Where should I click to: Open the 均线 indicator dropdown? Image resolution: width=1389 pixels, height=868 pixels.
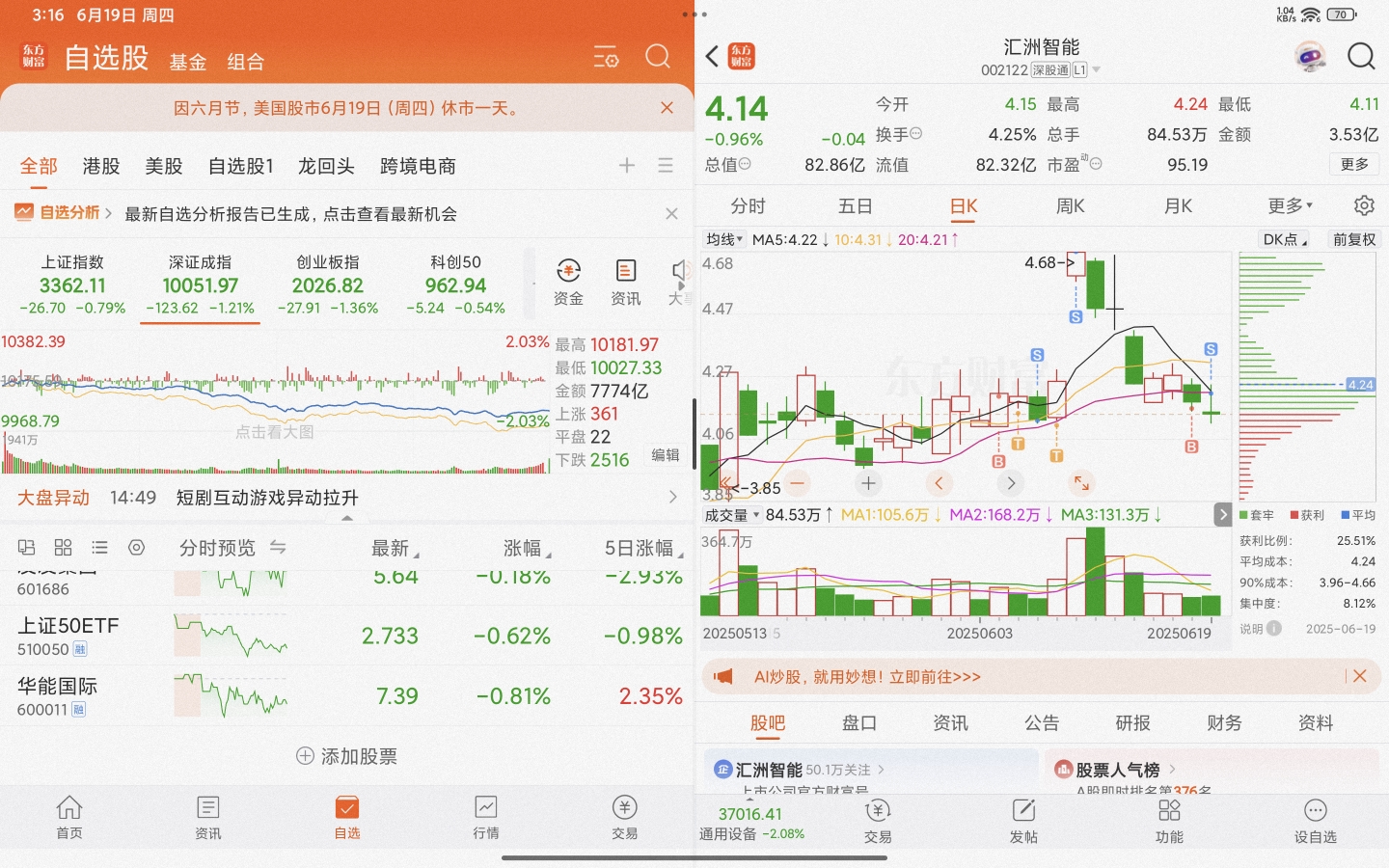725,239
